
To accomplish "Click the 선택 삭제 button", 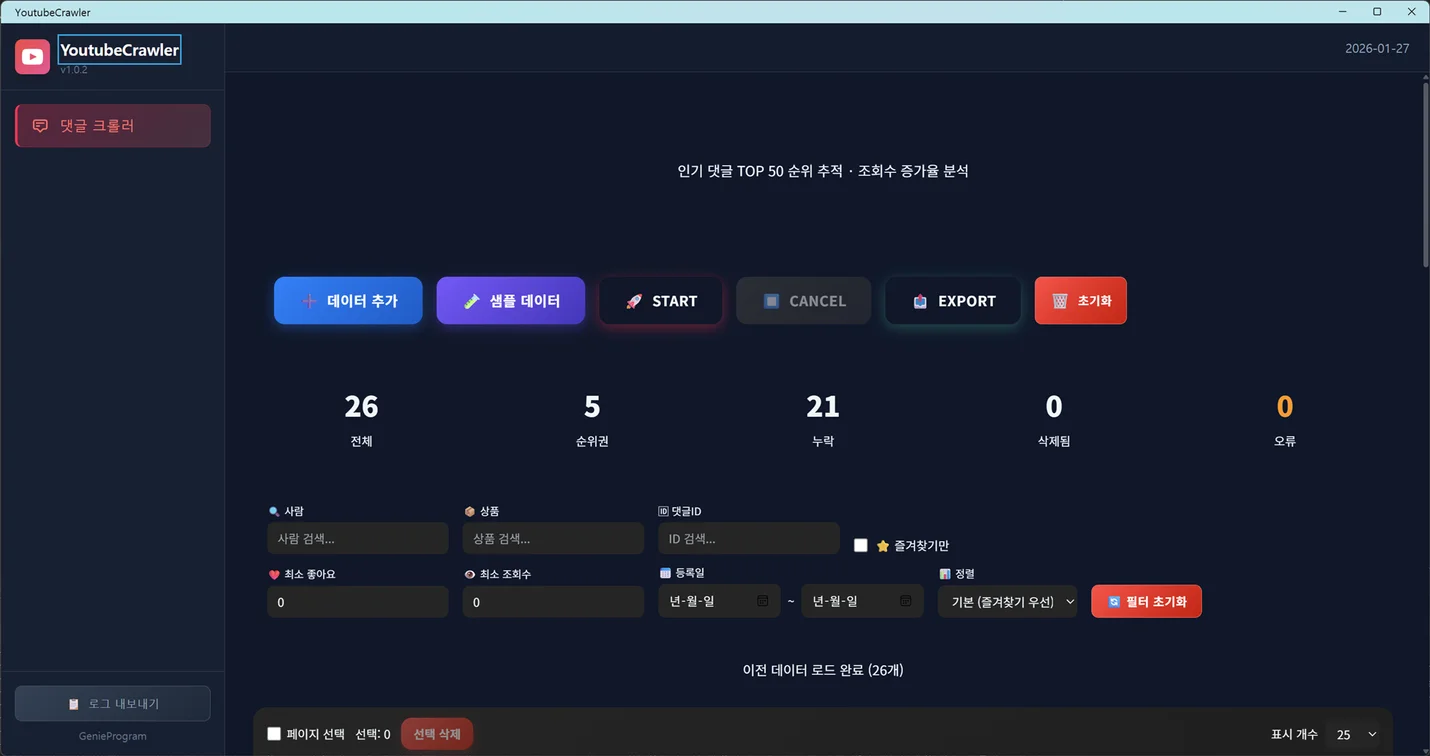I will 437,734.
